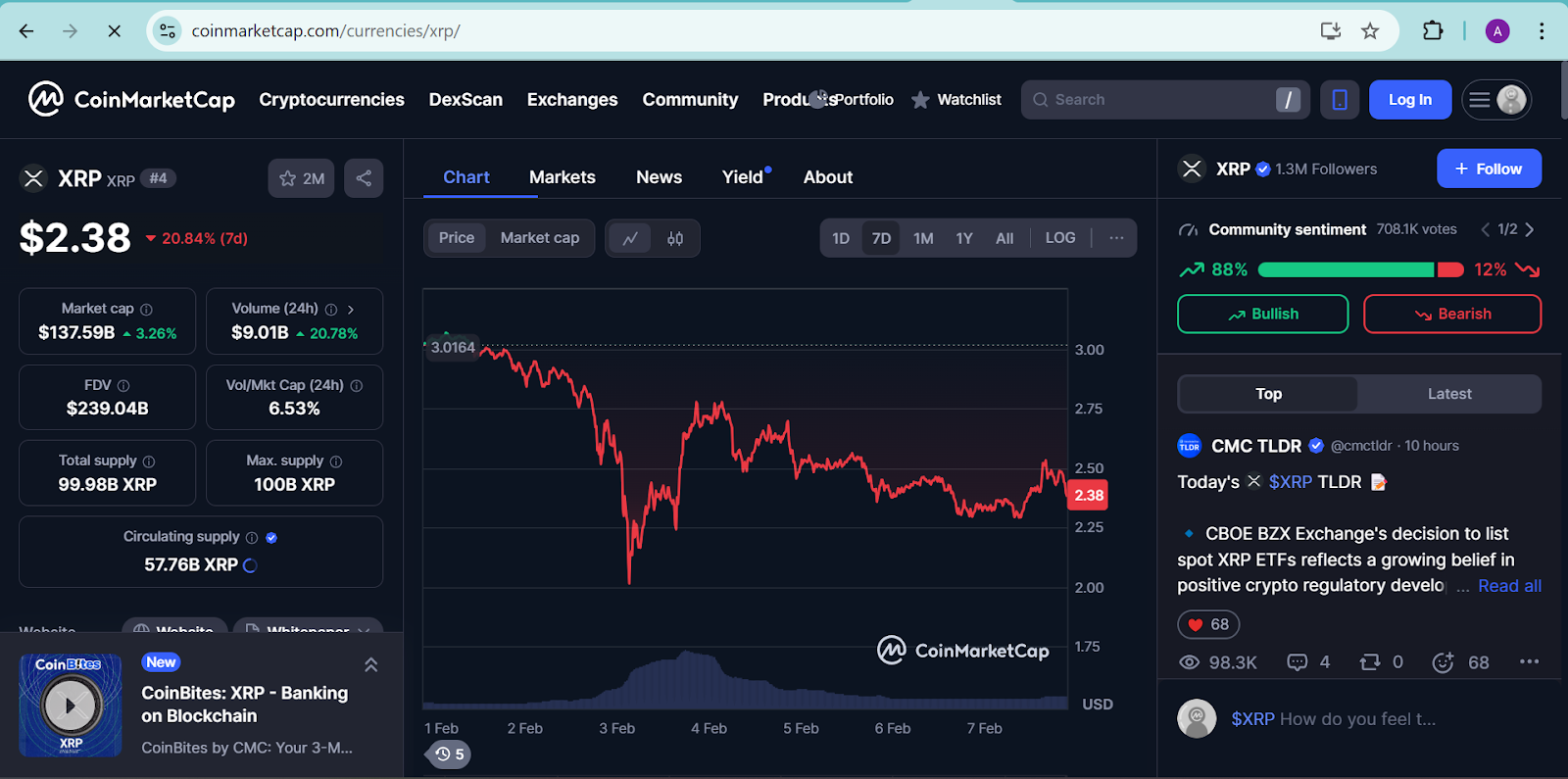Bookmark page with star icon in address bar
This screenshot has width=1568, height=779.
[x=1370, y=31]
